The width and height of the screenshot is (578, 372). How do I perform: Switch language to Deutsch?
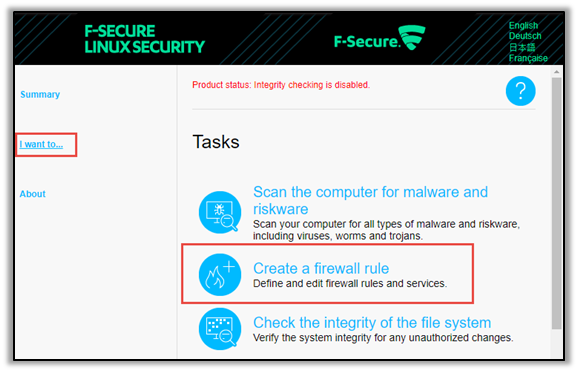pyautogui.click(x=525, y=36)
